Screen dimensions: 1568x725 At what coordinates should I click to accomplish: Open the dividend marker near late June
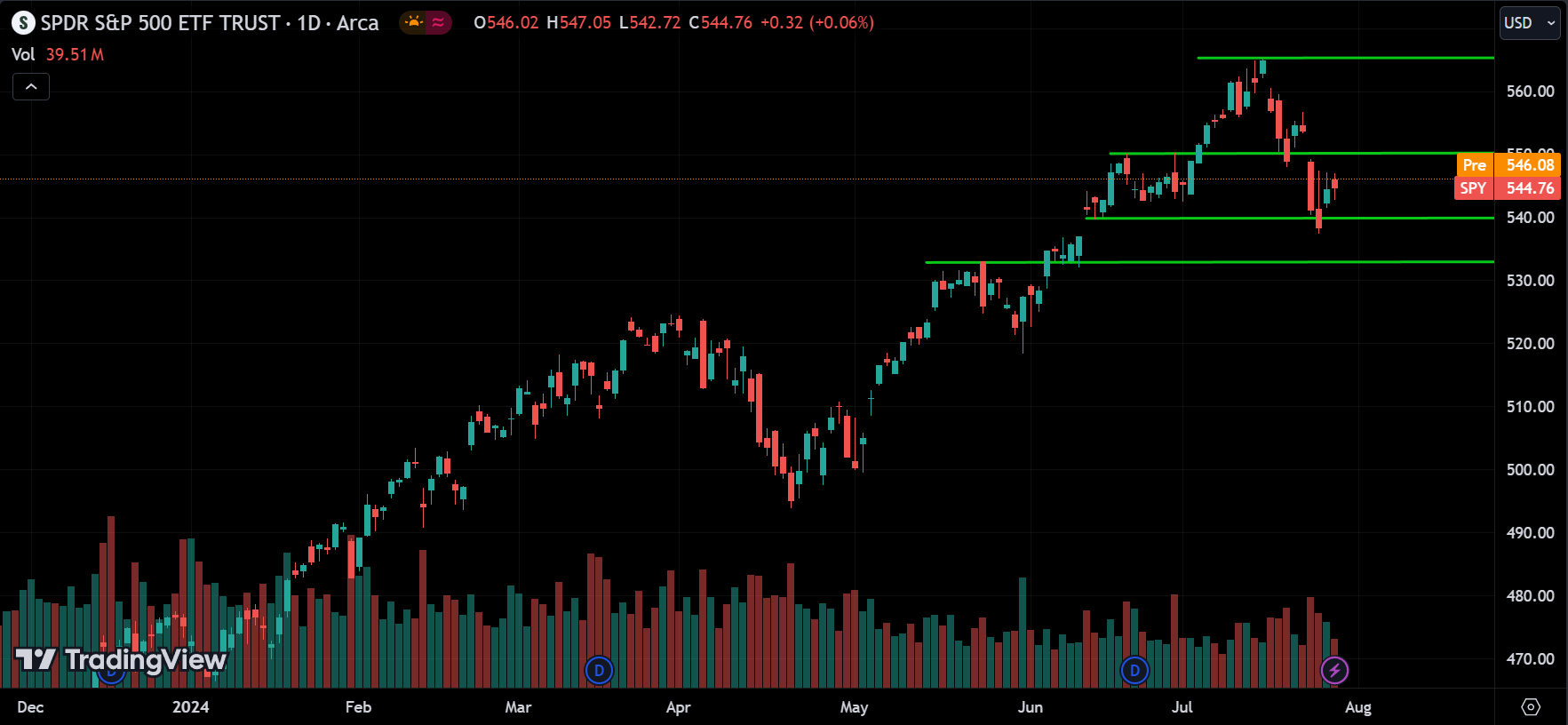1134,670
